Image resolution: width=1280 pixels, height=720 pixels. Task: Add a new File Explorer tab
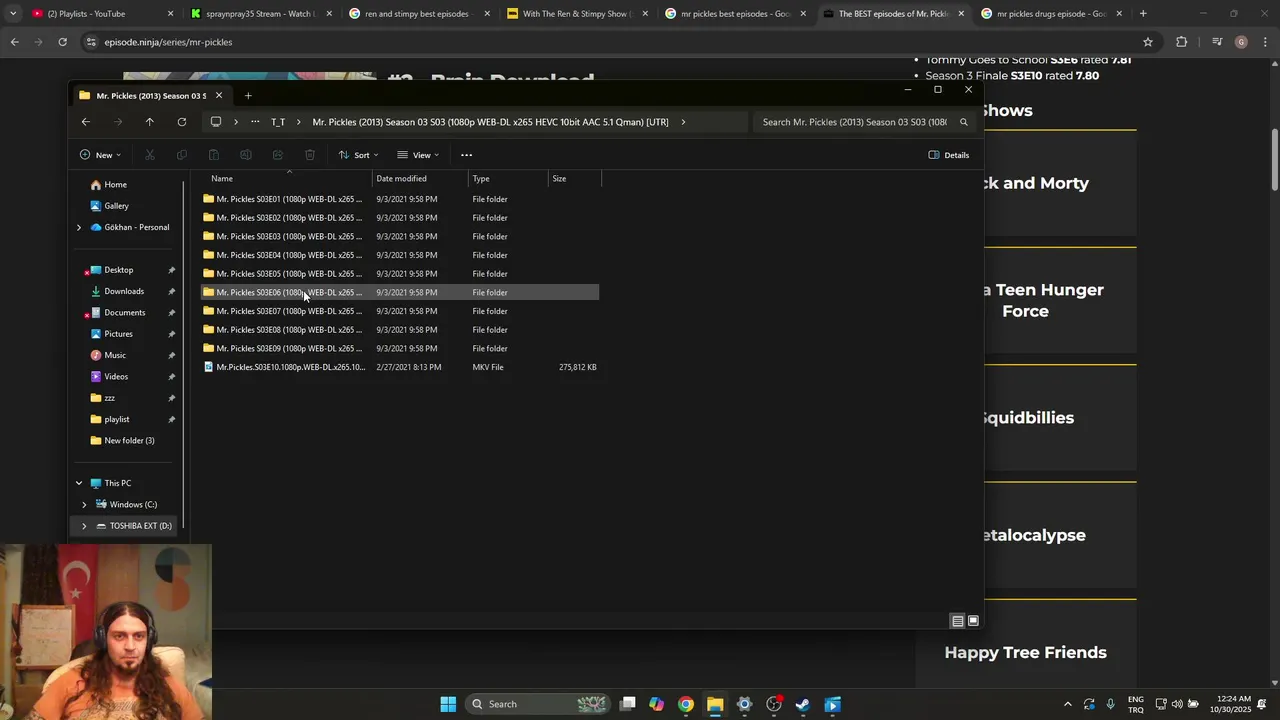tap(248, 96)
